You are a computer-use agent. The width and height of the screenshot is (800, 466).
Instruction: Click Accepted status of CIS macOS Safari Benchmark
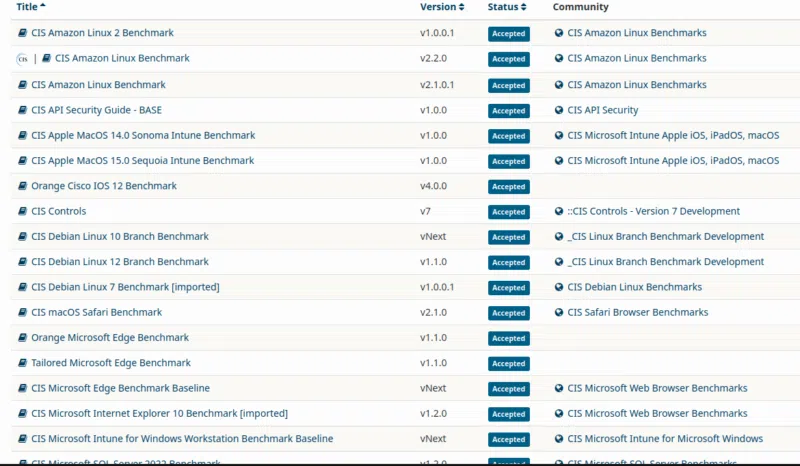point(508,313)
